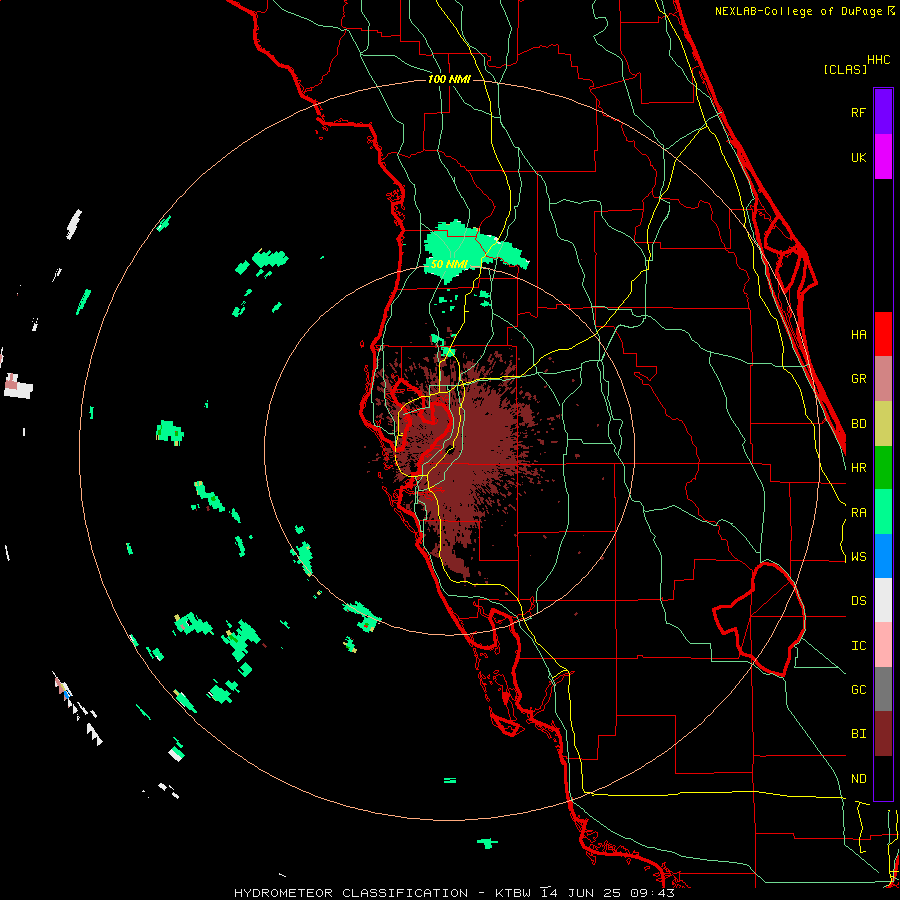Click the DS legend label
This screenshot has width=900, height=900.
point(858,601)
